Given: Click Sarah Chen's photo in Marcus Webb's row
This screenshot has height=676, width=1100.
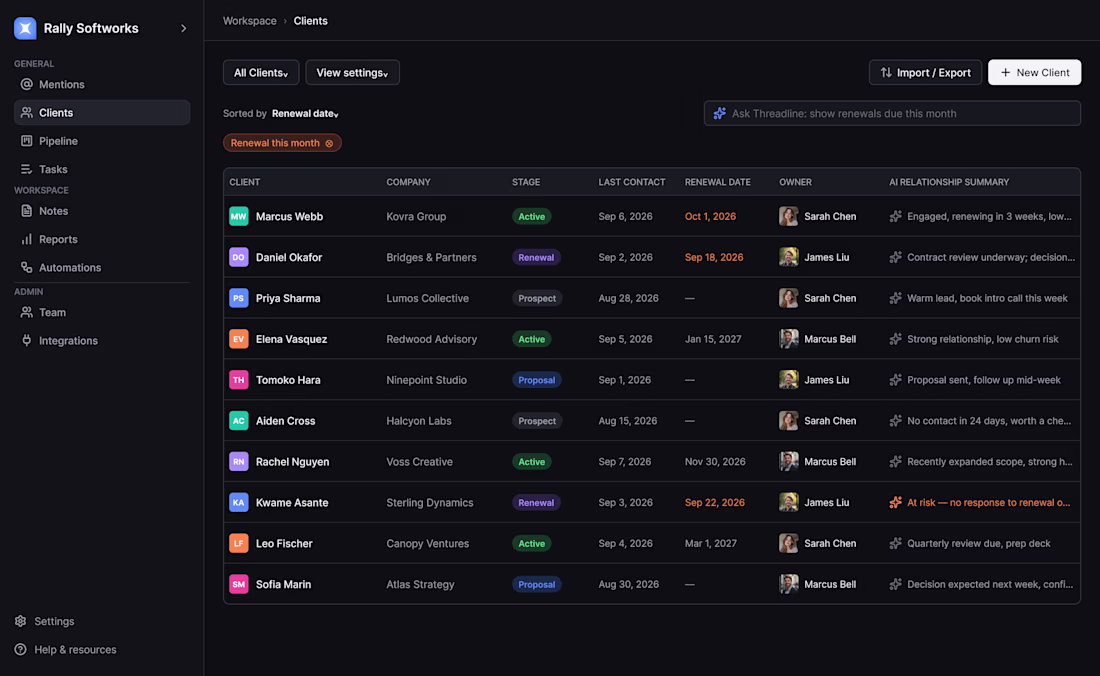Looking at the screenshot, I should point(789,217).
